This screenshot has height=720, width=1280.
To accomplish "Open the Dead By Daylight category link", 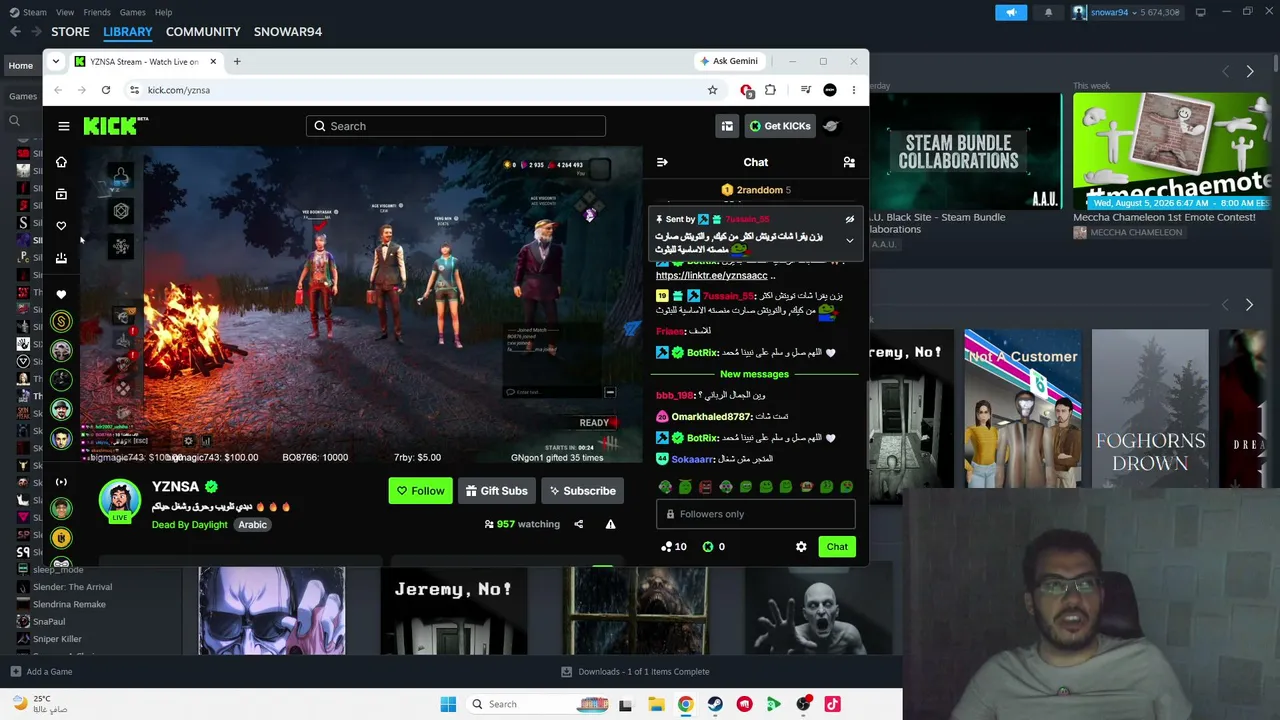I will pos(190,525).
